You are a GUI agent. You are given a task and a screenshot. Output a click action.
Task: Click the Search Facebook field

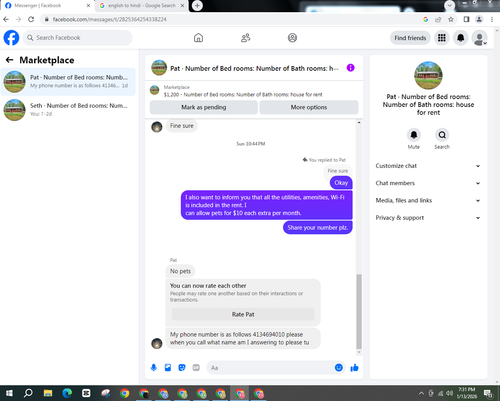(x=78, y=38)
